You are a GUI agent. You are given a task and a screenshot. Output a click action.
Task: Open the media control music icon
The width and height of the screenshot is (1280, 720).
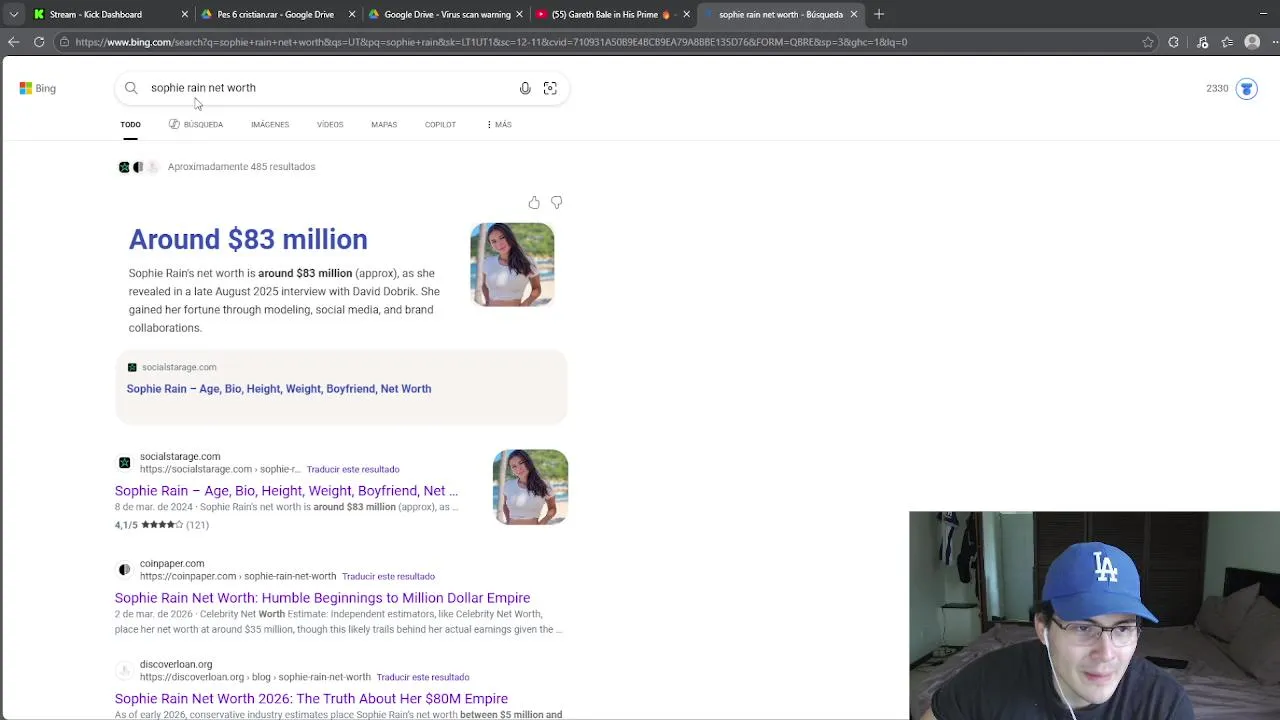[x=1202, y=42]
